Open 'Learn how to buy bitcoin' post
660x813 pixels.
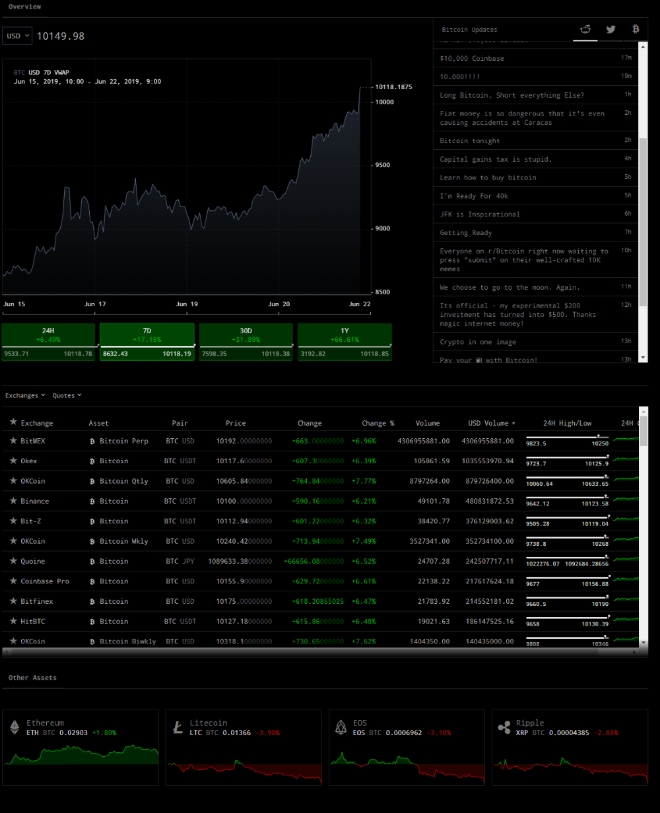click(x=535, y=177)
